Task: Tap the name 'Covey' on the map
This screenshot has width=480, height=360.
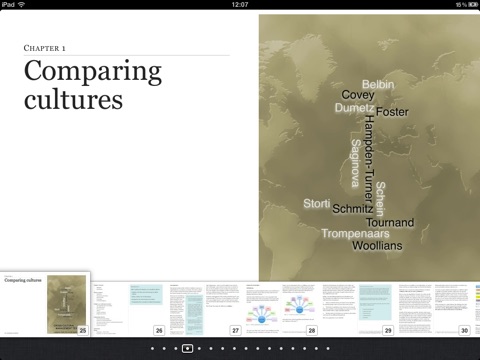Action: [358, 95]
